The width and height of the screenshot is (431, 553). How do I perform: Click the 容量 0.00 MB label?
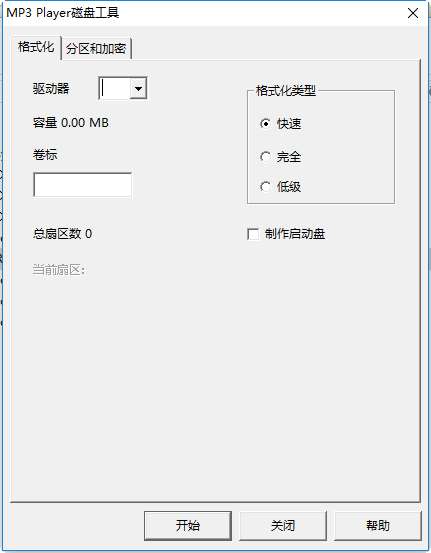click(71, 123)
